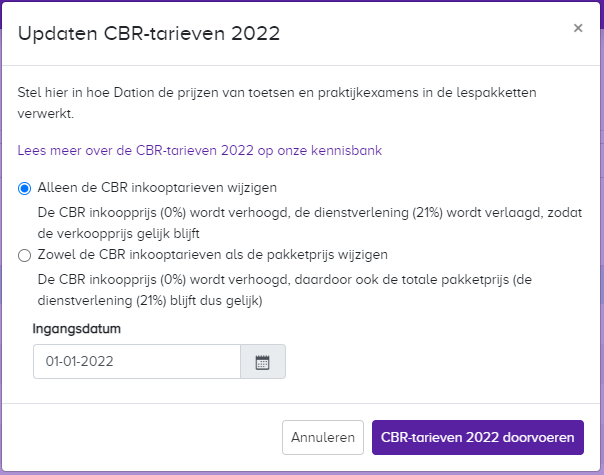Image resolution: width=604 pixels, height=475 pixels.
Task: Click label text 'Alleen de CBR inkooptarieven wijzigen'
Action: coord(157,188)
